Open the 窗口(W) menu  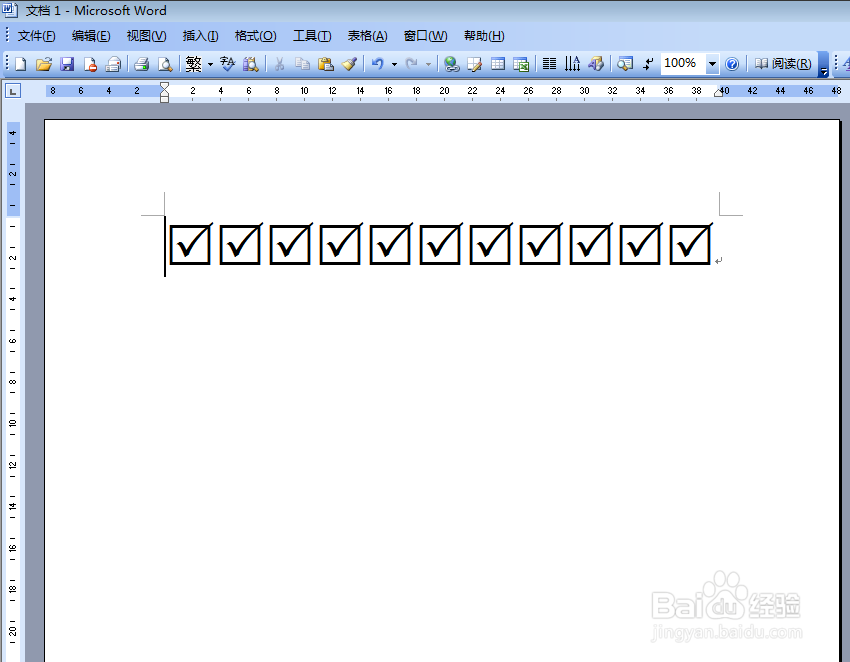(426, 36)
